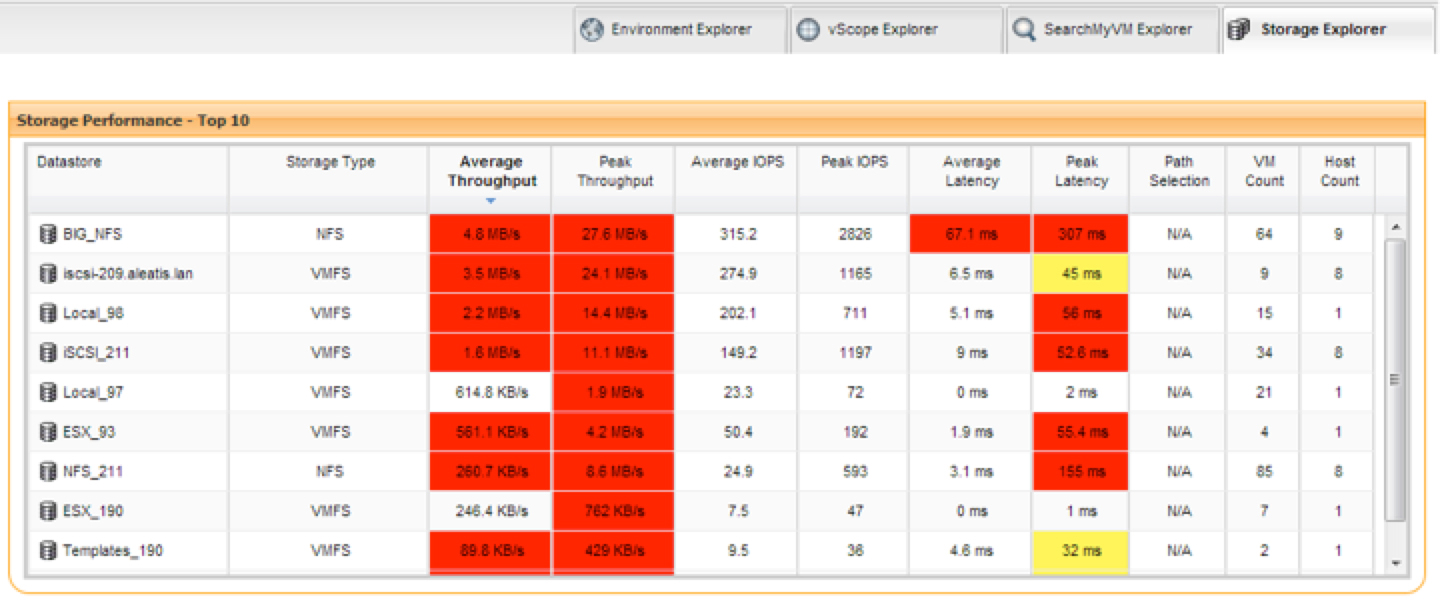Click the 1197 peak IOPS value
The image size is (1440, 608).
point(855,353)
